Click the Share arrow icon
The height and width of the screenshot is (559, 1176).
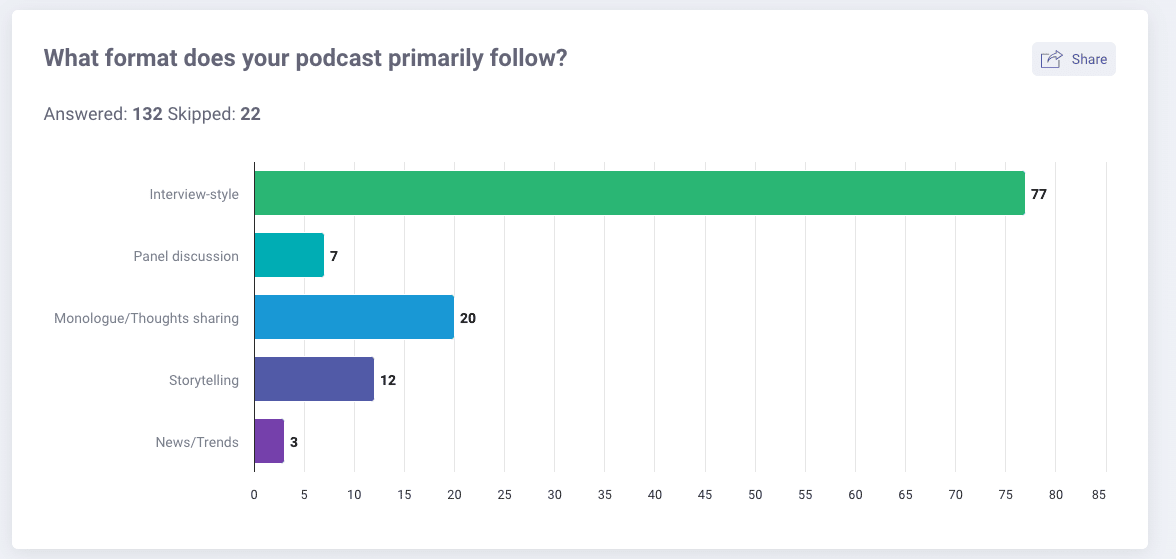click(x=1051, y=59)
